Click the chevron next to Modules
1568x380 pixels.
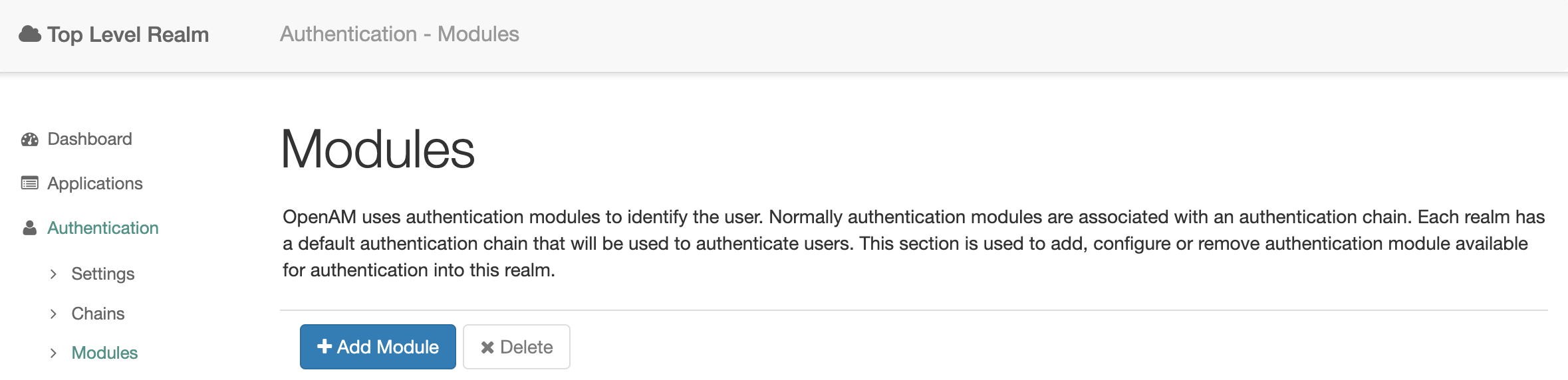tap(53, 353)
